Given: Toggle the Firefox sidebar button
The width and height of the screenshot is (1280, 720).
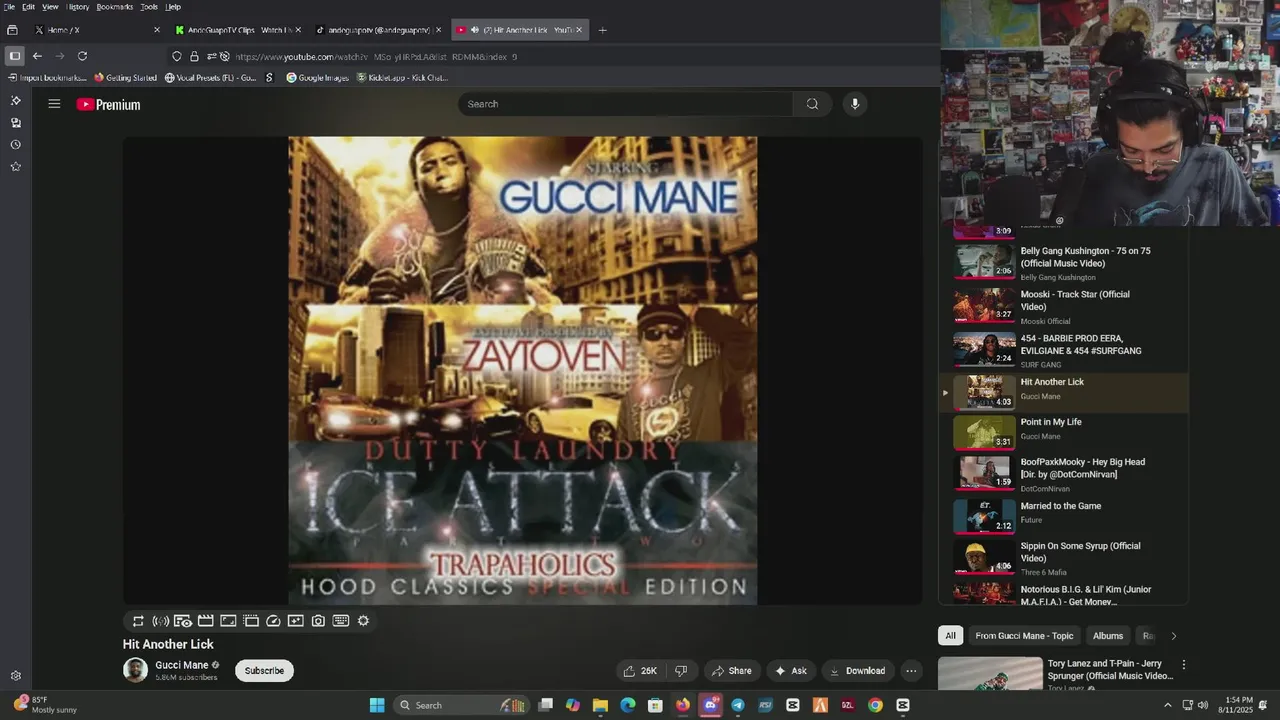Looking at the screenshot, I should [x=14, y=56].
